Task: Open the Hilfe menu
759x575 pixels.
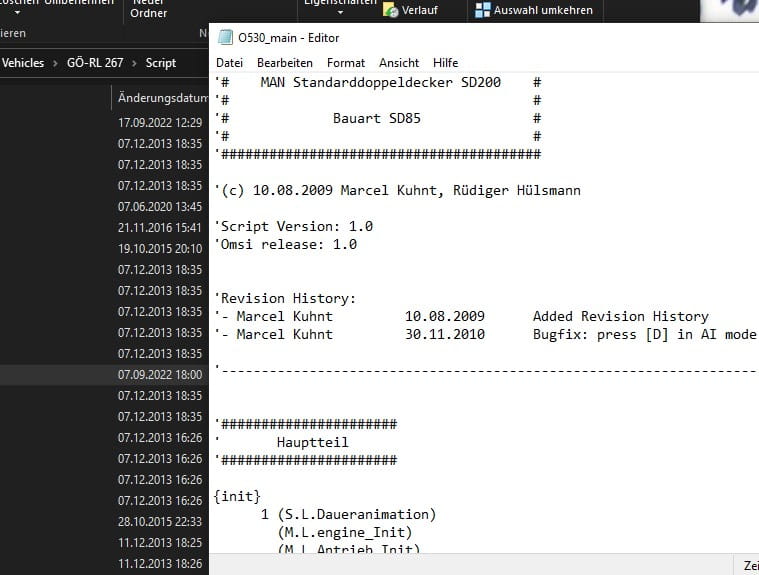Action: pyautogui.click(x=445, y=63)
